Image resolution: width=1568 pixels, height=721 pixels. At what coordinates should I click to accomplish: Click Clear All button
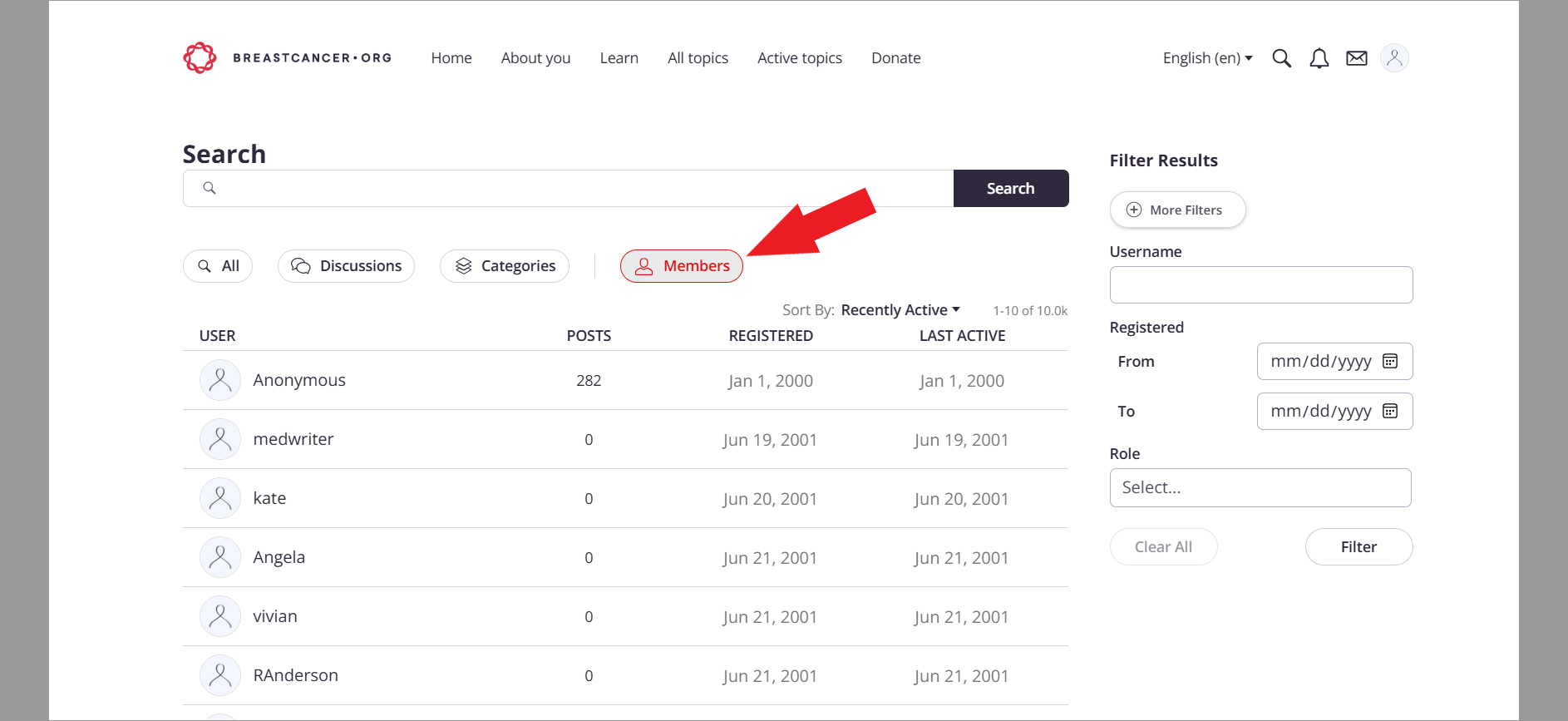(1163, 547)
